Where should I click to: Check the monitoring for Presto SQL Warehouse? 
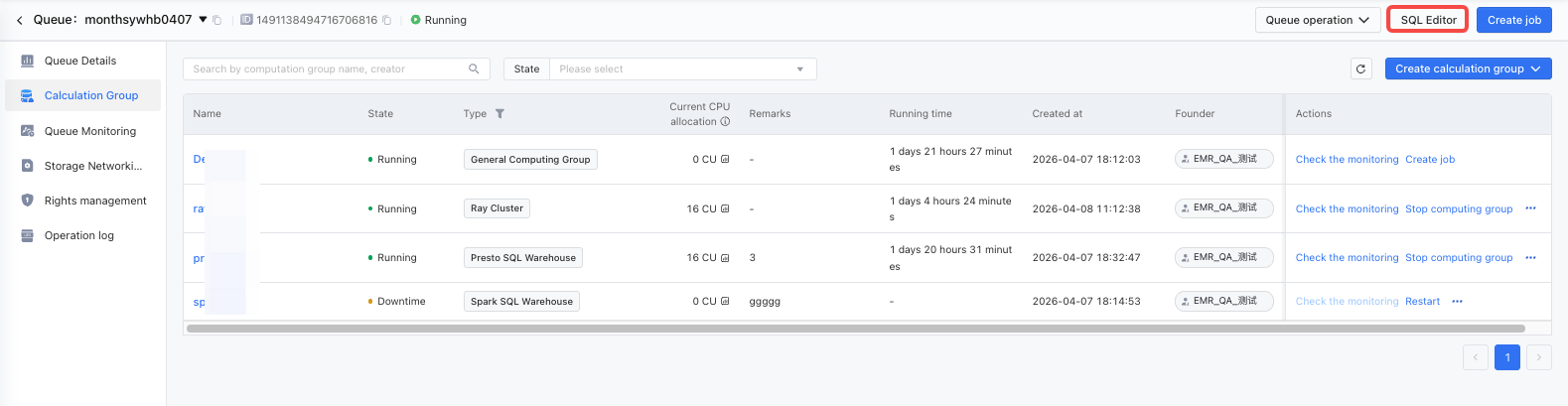click(1347, 258)
